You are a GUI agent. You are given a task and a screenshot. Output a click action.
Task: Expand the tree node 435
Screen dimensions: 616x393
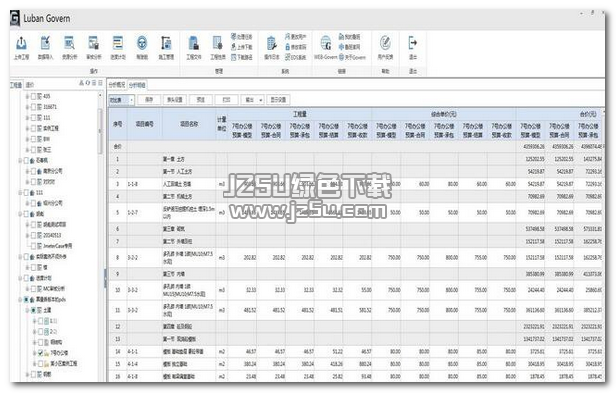coord(27,96)
